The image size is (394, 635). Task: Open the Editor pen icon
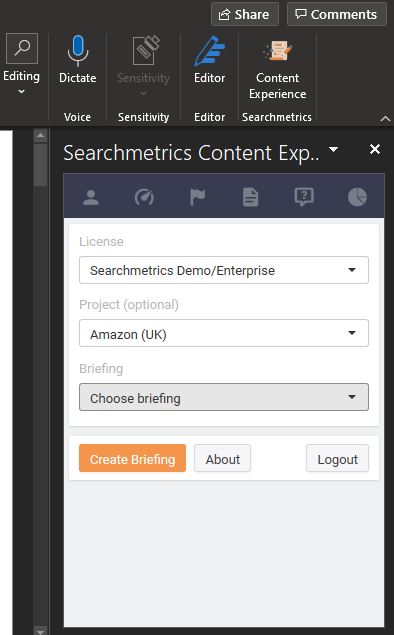209,51
